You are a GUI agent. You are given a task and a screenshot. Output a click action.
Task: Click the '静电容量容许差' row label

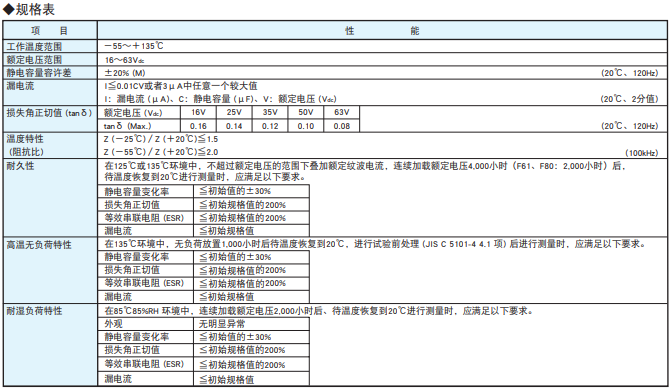[x=39, y=73]
